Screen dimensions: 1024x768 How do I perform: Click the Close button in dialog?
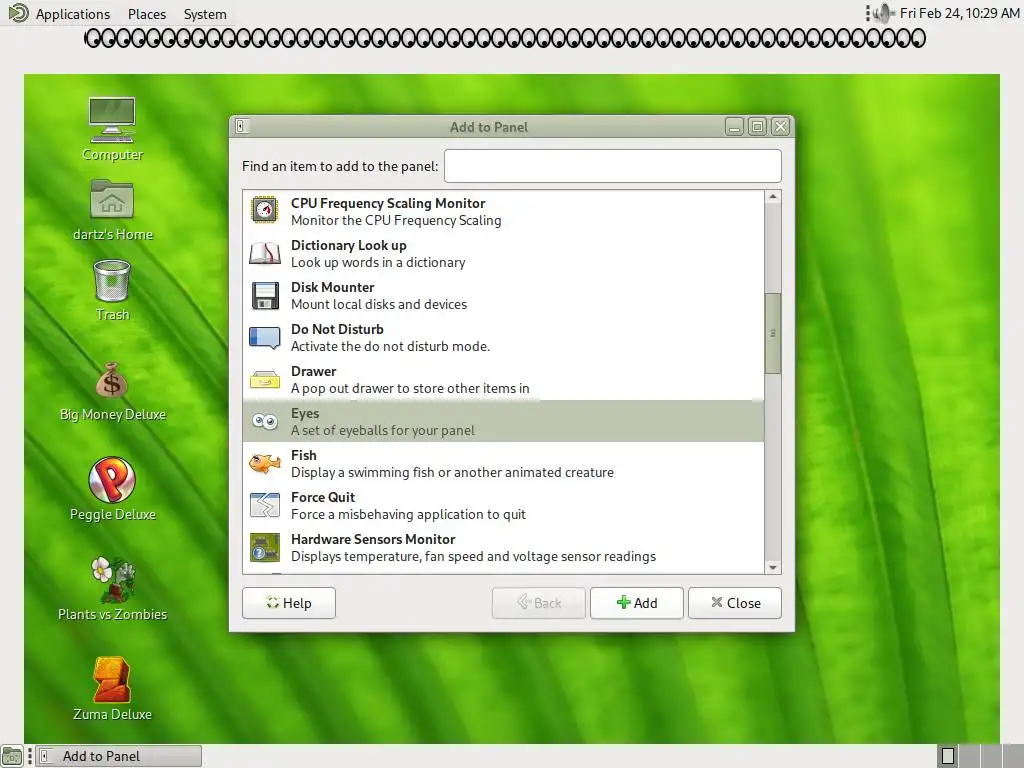click(735, 603)
